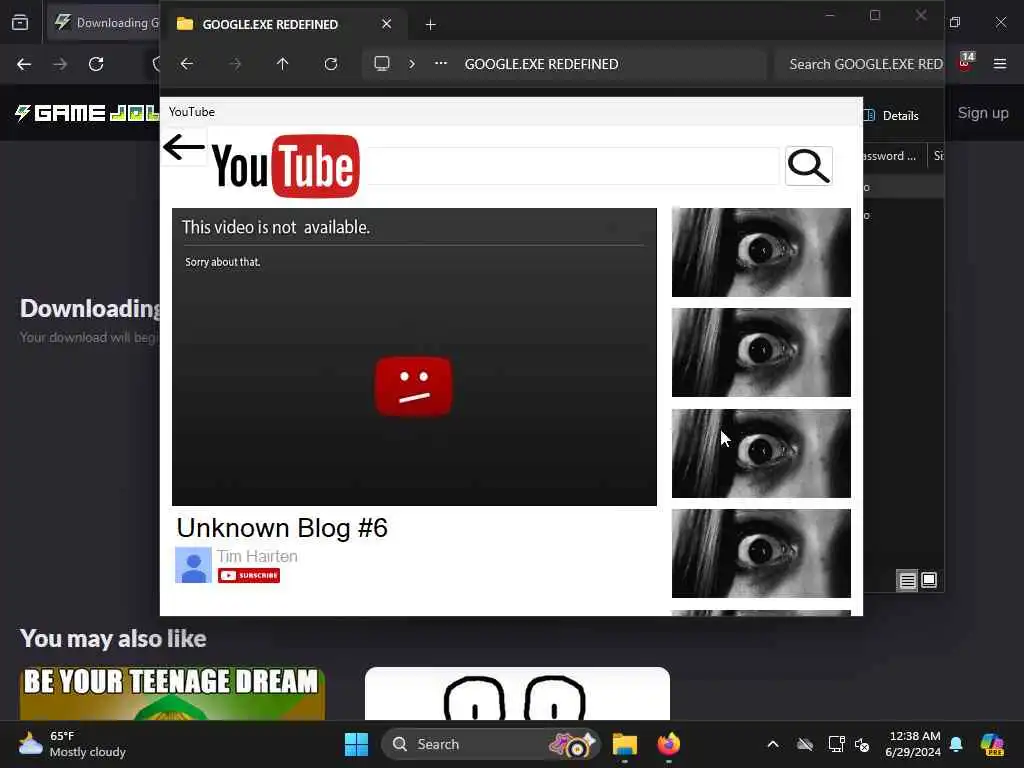
Task: Open the clock showing 12:38 AM
Action: pyautogui.click(x=913, y=744)
